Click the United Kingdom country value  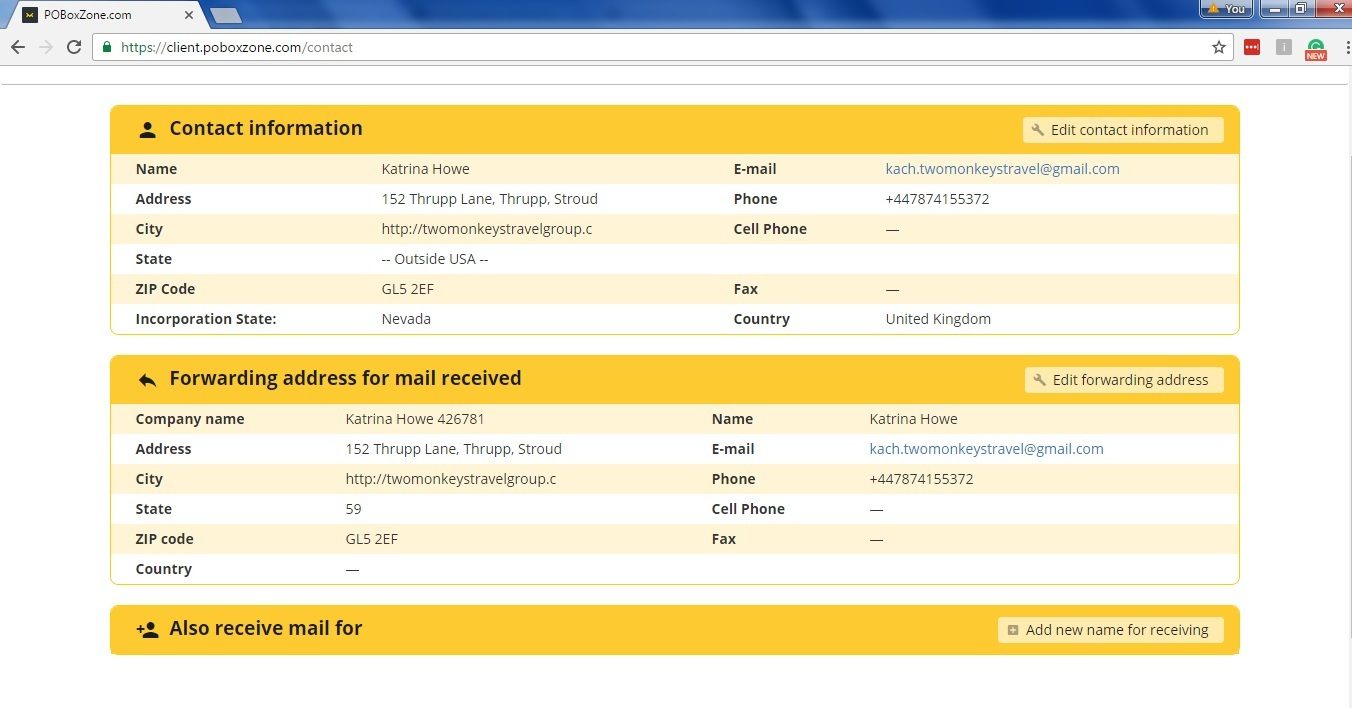938,319
